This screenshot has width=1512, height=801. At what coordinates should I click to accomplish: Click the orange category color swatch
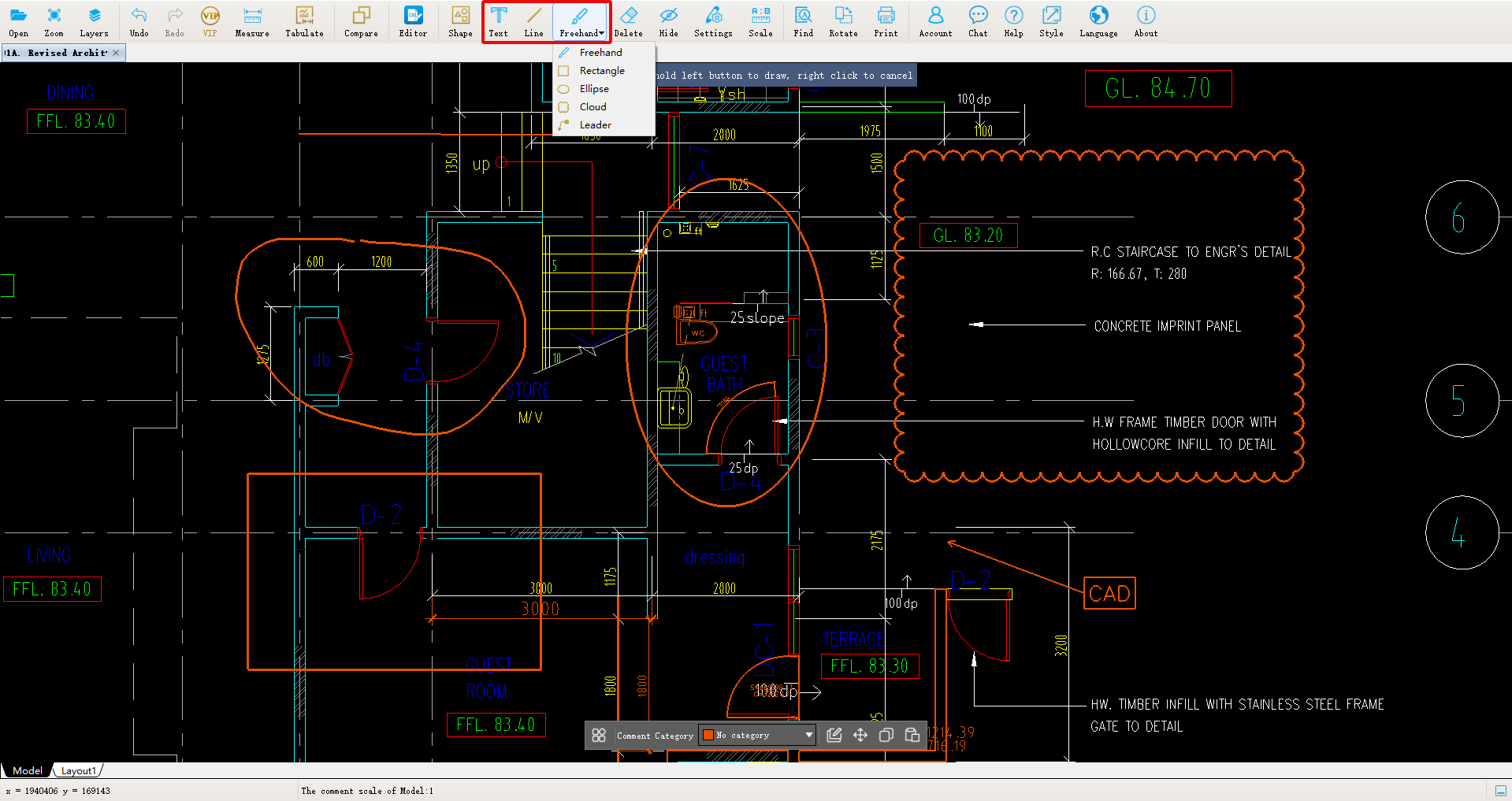pos(708,735)
